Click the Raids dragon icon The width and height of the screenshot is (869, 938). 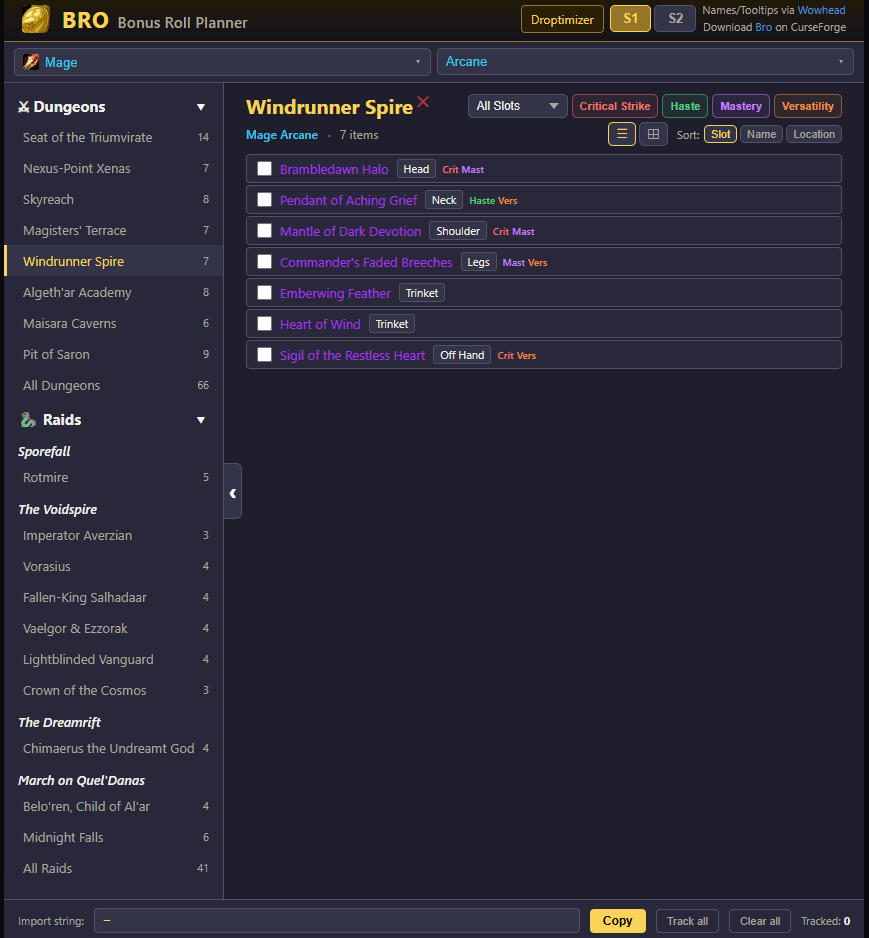[x=28, y=419]
